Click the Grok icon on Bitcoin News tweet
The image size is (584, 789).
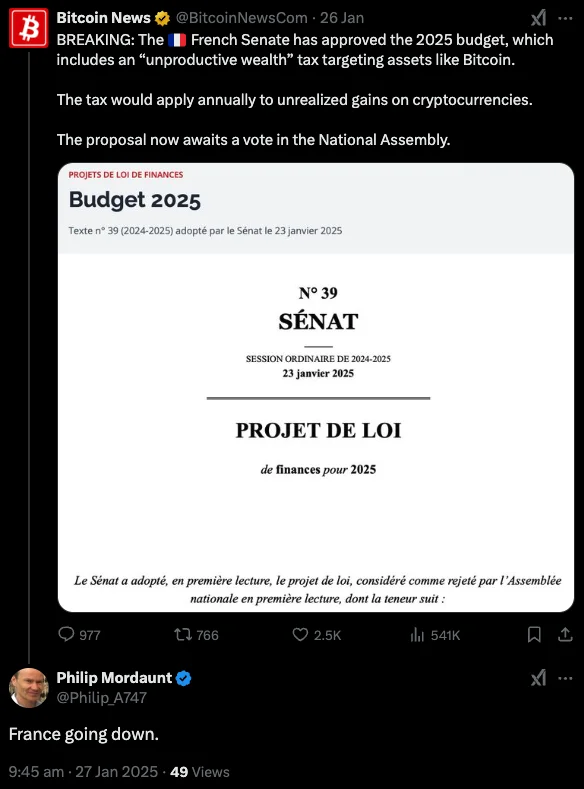pos(538,18)
